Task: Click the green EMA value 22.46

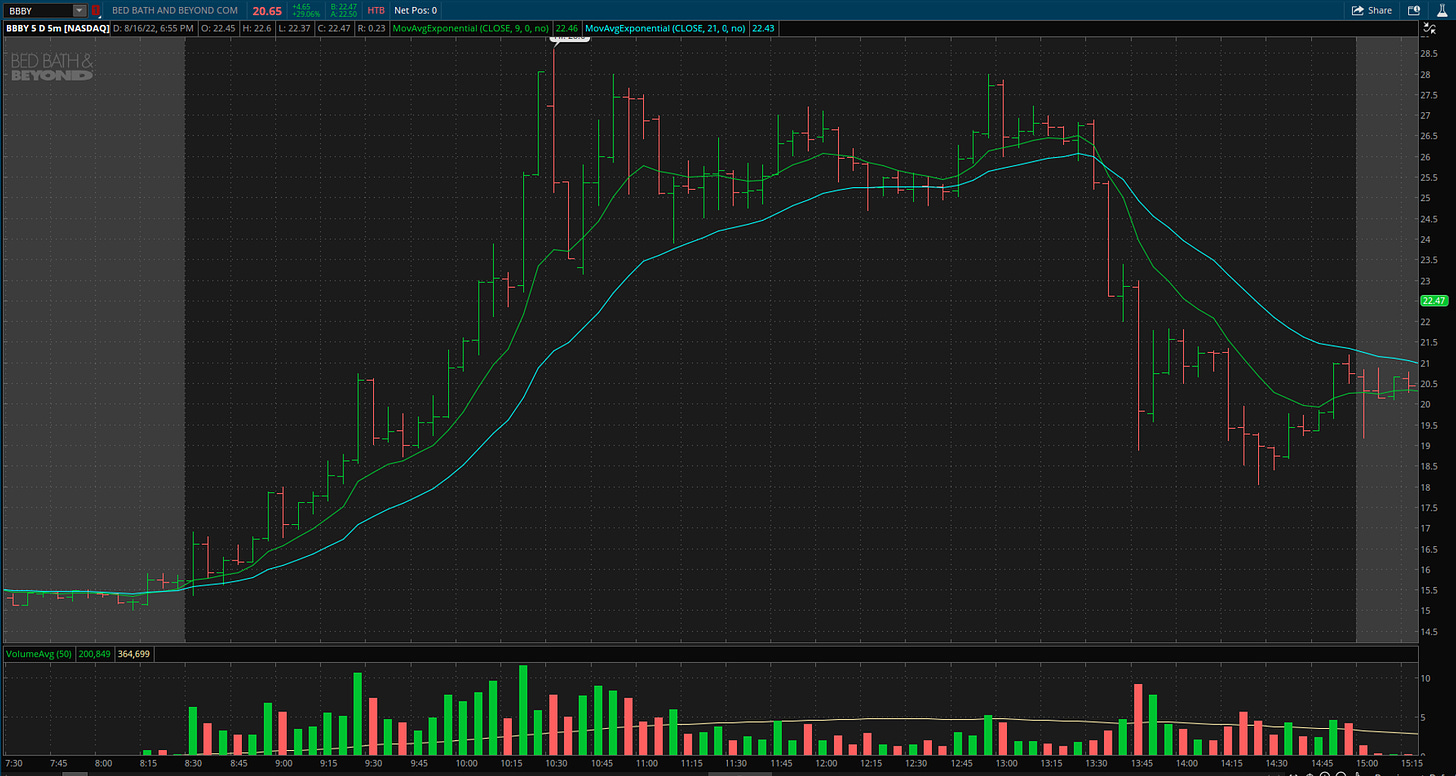Action: [566, 28]
